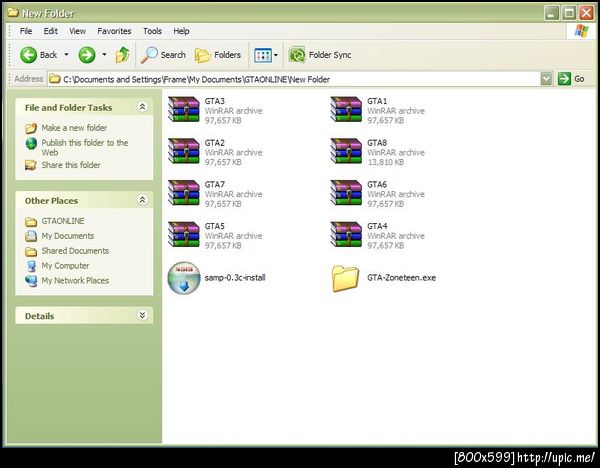Click the Share this folder icon

31,165
